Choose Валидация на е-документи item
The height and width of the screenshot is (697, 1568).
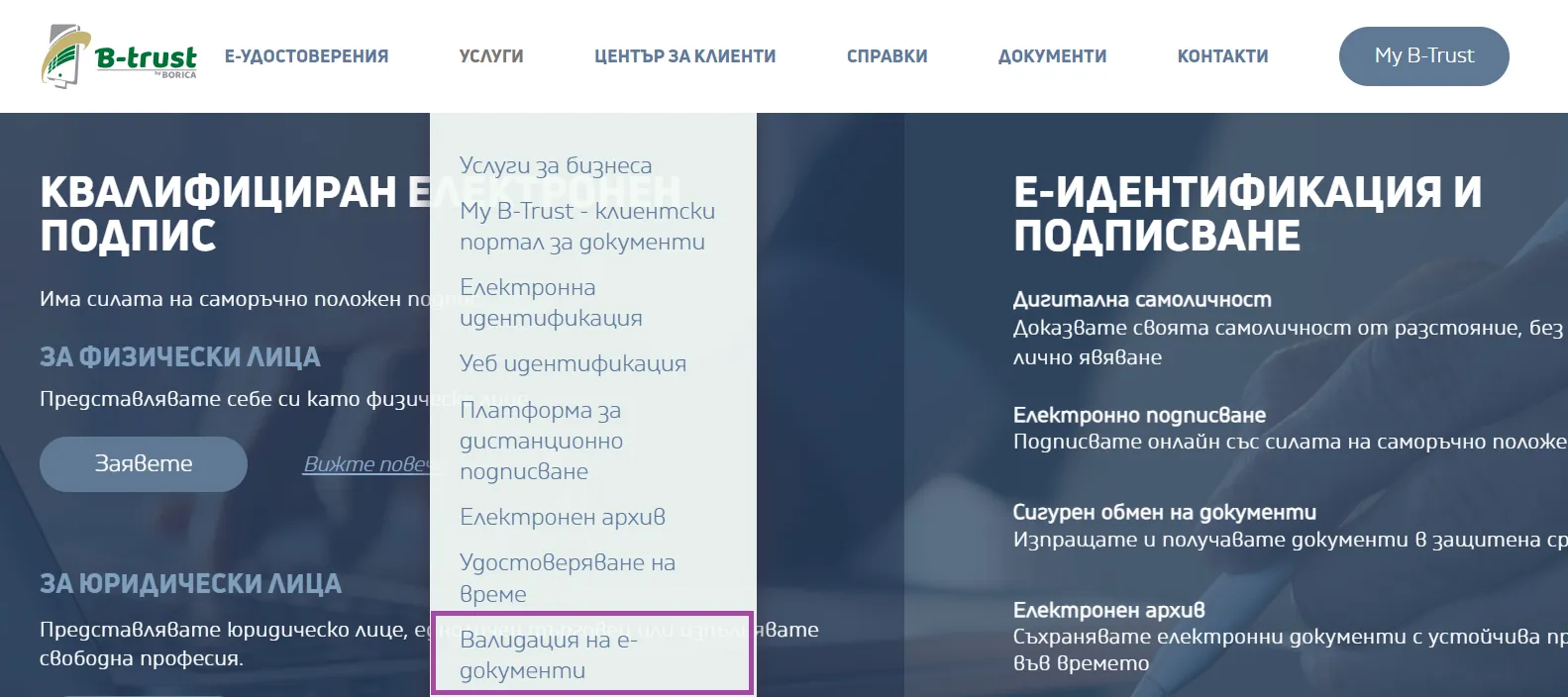(592, 653)
